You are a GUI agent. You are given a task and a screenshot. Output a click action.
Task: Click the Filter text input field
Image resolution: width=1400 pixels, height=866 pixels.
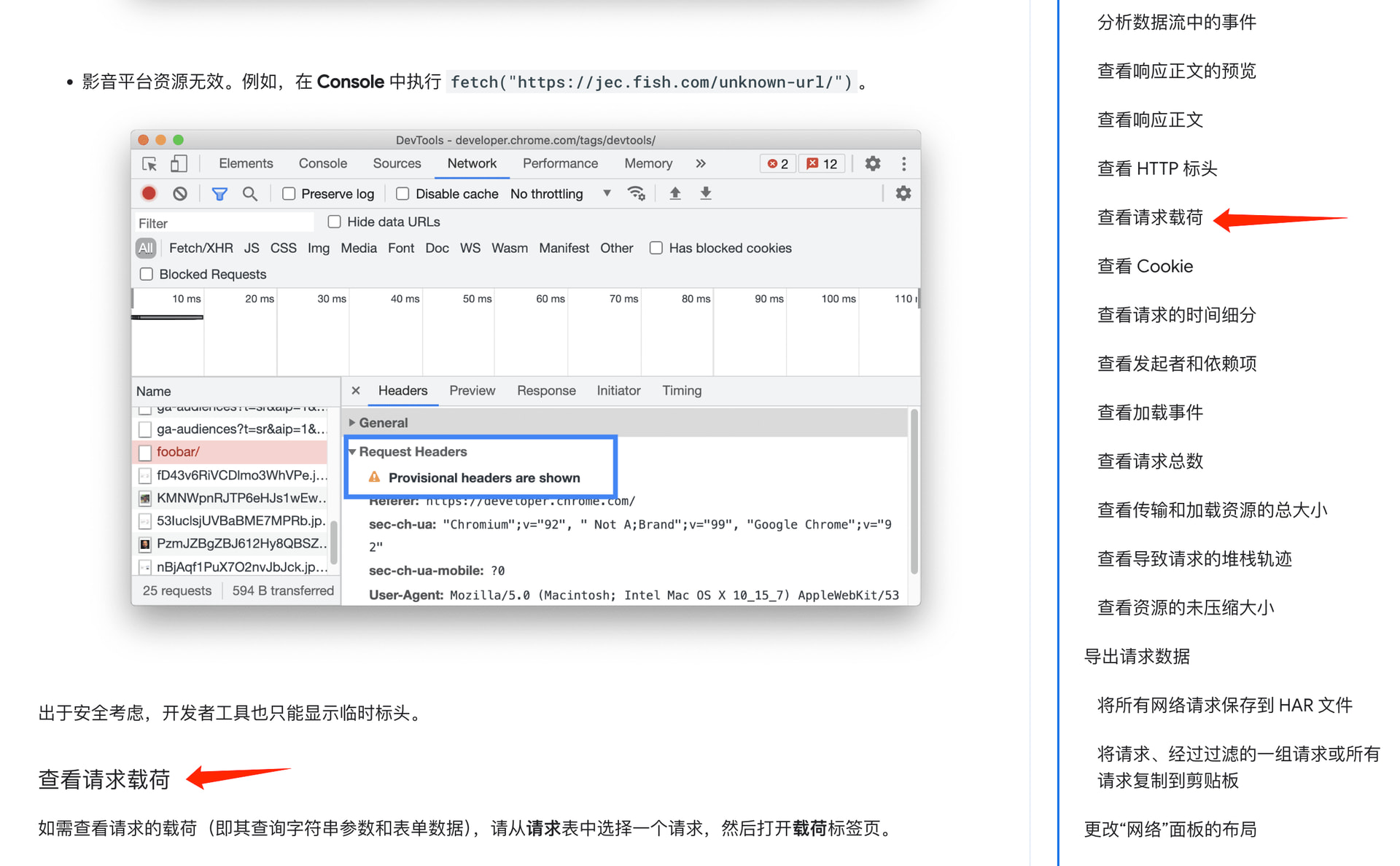[x=224, y=223]
